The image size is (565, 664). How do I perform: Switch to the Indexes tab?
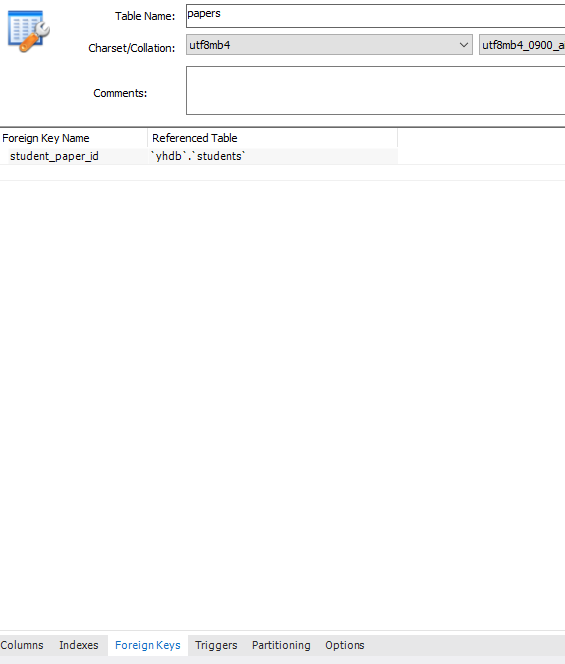coord(79,645)
